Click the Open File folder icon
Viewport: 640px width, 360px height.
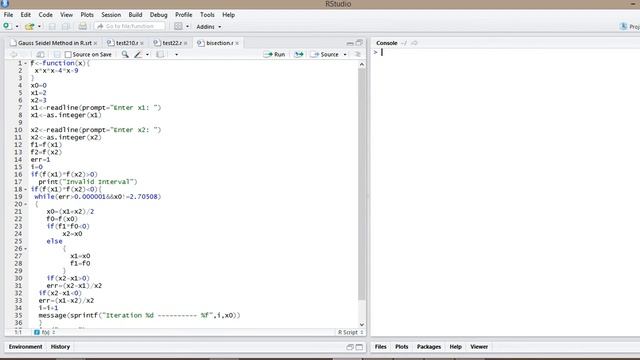(29, 27)
